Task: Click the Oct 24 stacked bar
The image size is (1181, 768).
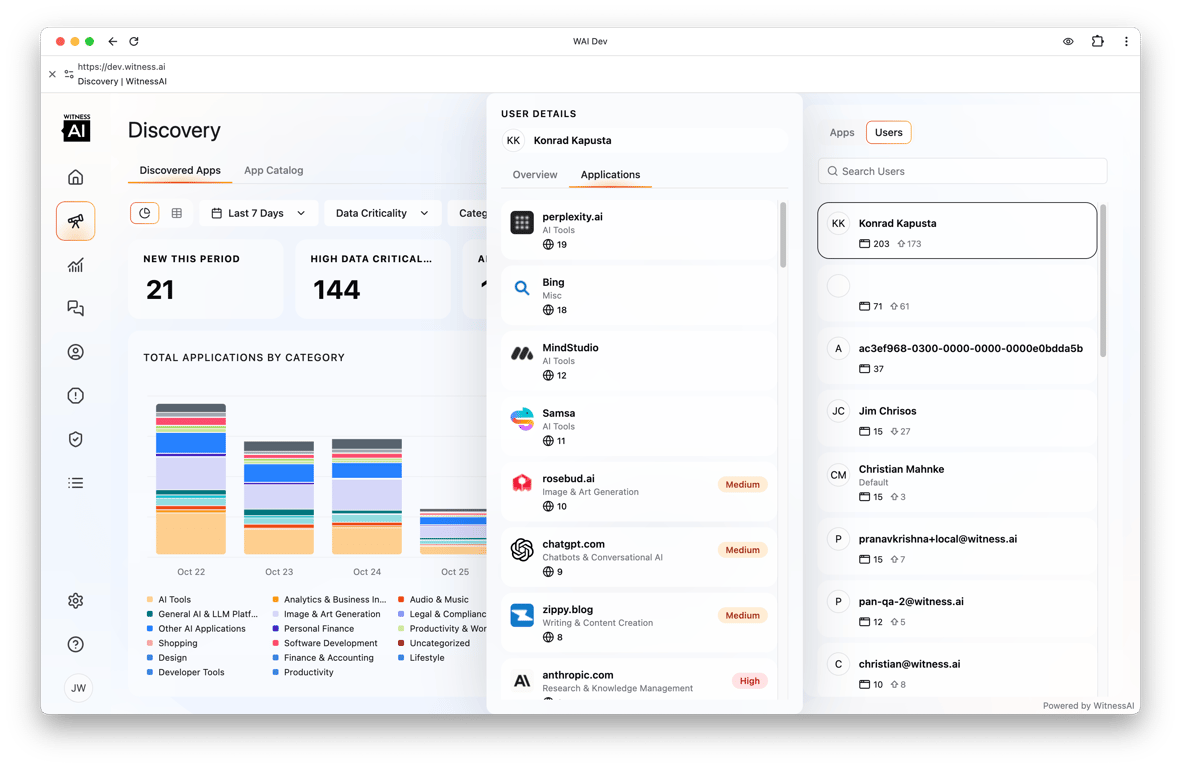Action: (367, 497)
